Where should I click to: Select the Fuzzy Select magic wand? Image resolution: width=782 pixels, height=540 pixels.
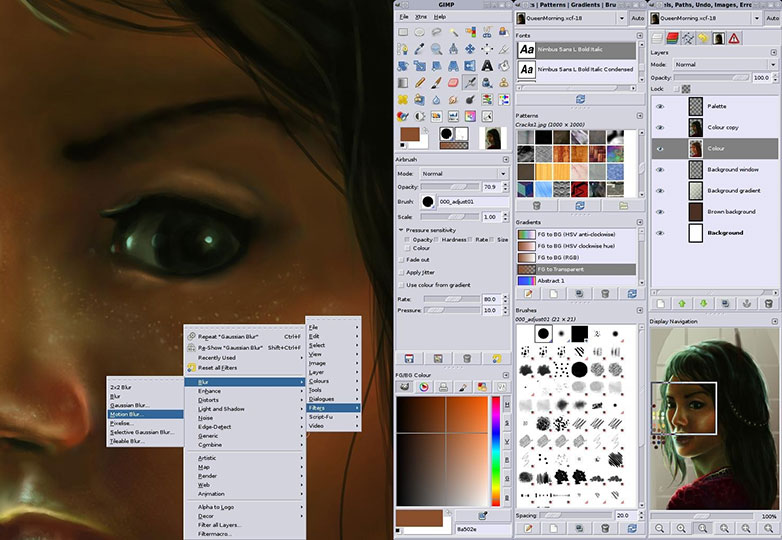point(453,32)
